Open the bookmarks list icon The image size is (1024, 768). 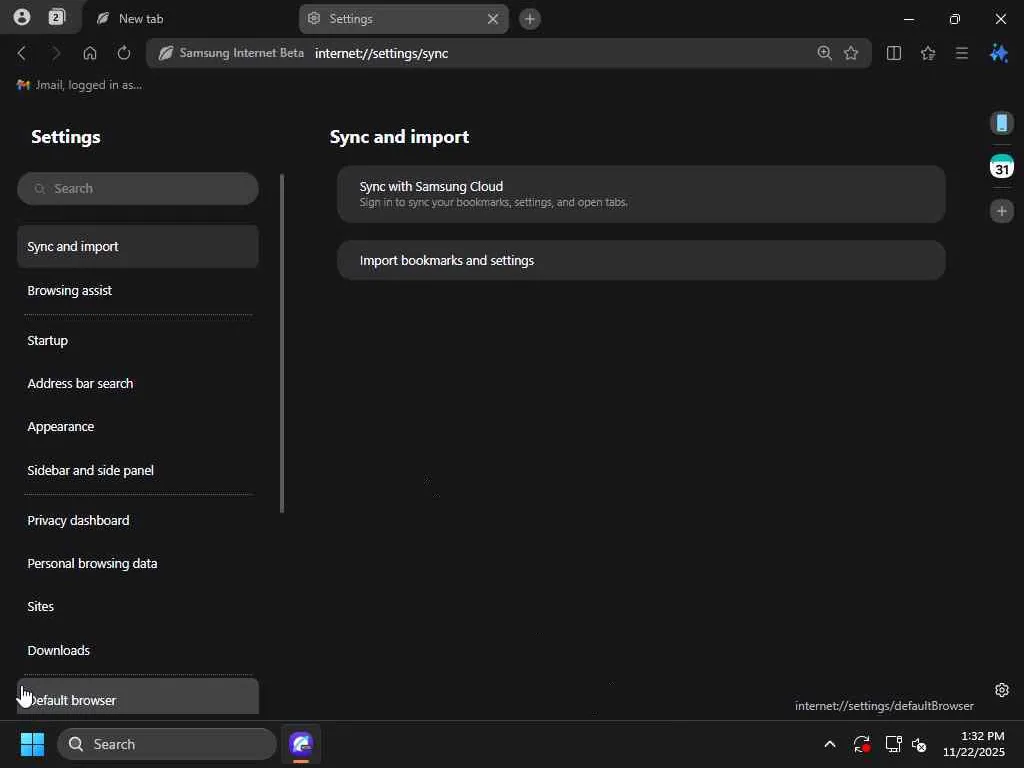(928, 53)
